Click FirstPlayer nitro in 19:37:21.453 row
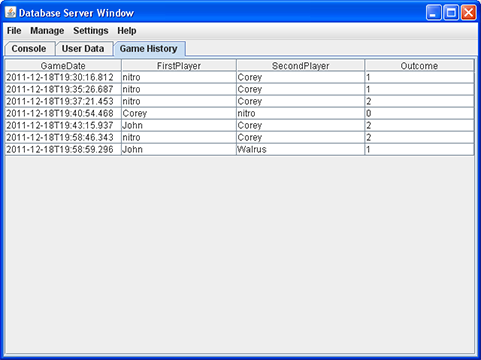 tap(179, 101)
